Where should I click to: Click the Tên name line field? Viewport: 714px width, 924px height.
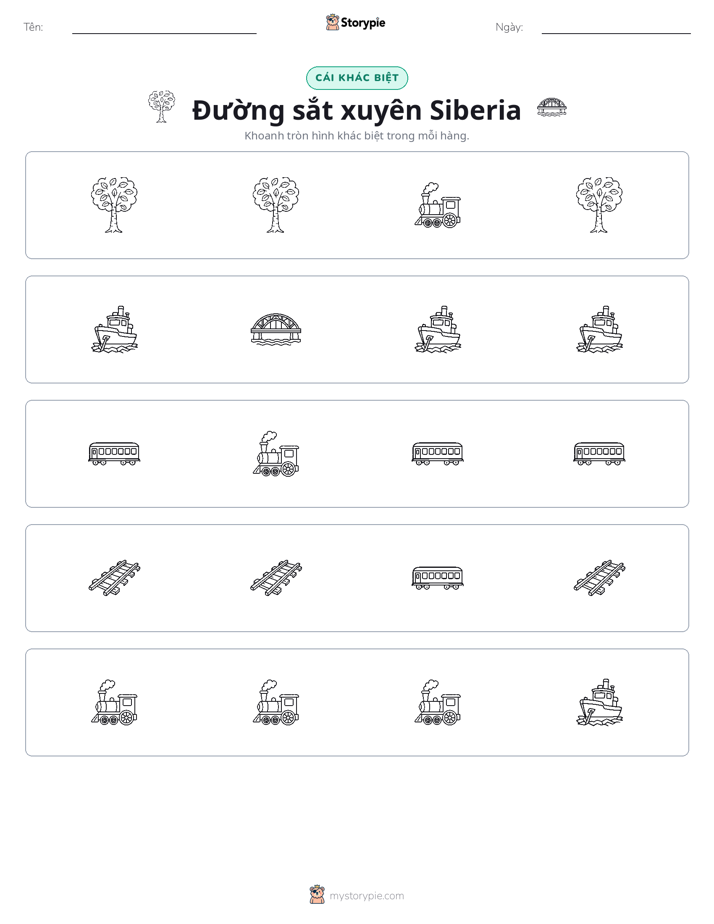164,27
